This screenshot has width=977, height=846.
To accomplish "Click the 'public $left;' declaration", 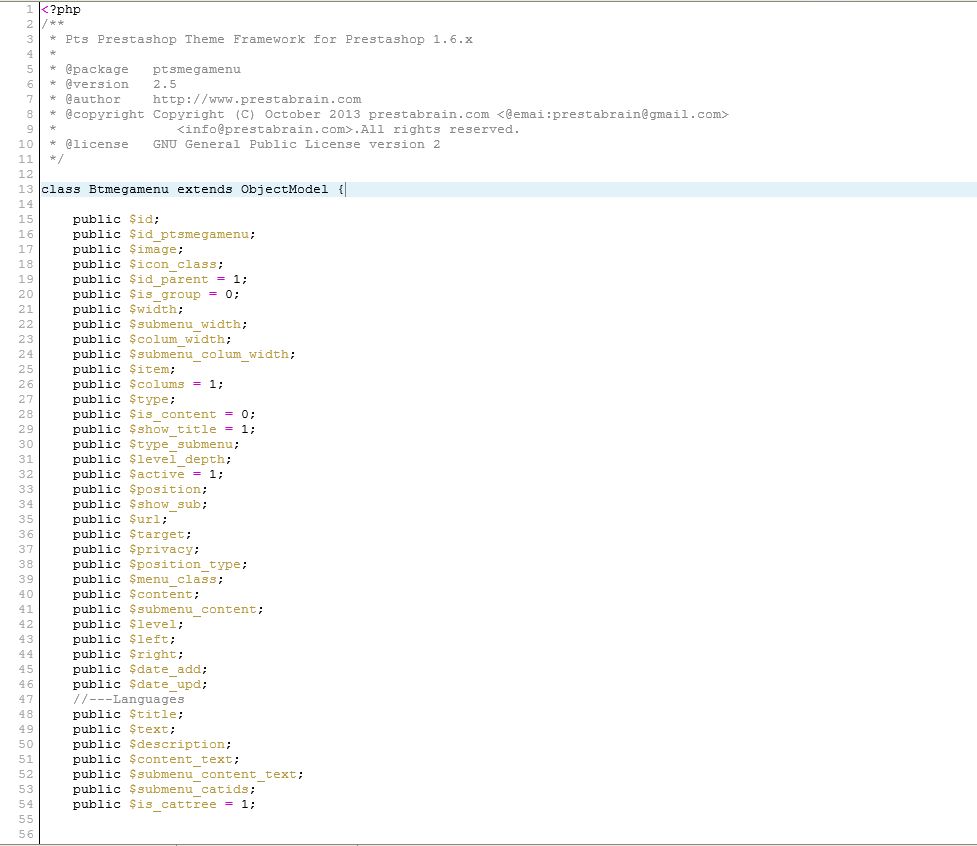I will [x=124, y=639].
